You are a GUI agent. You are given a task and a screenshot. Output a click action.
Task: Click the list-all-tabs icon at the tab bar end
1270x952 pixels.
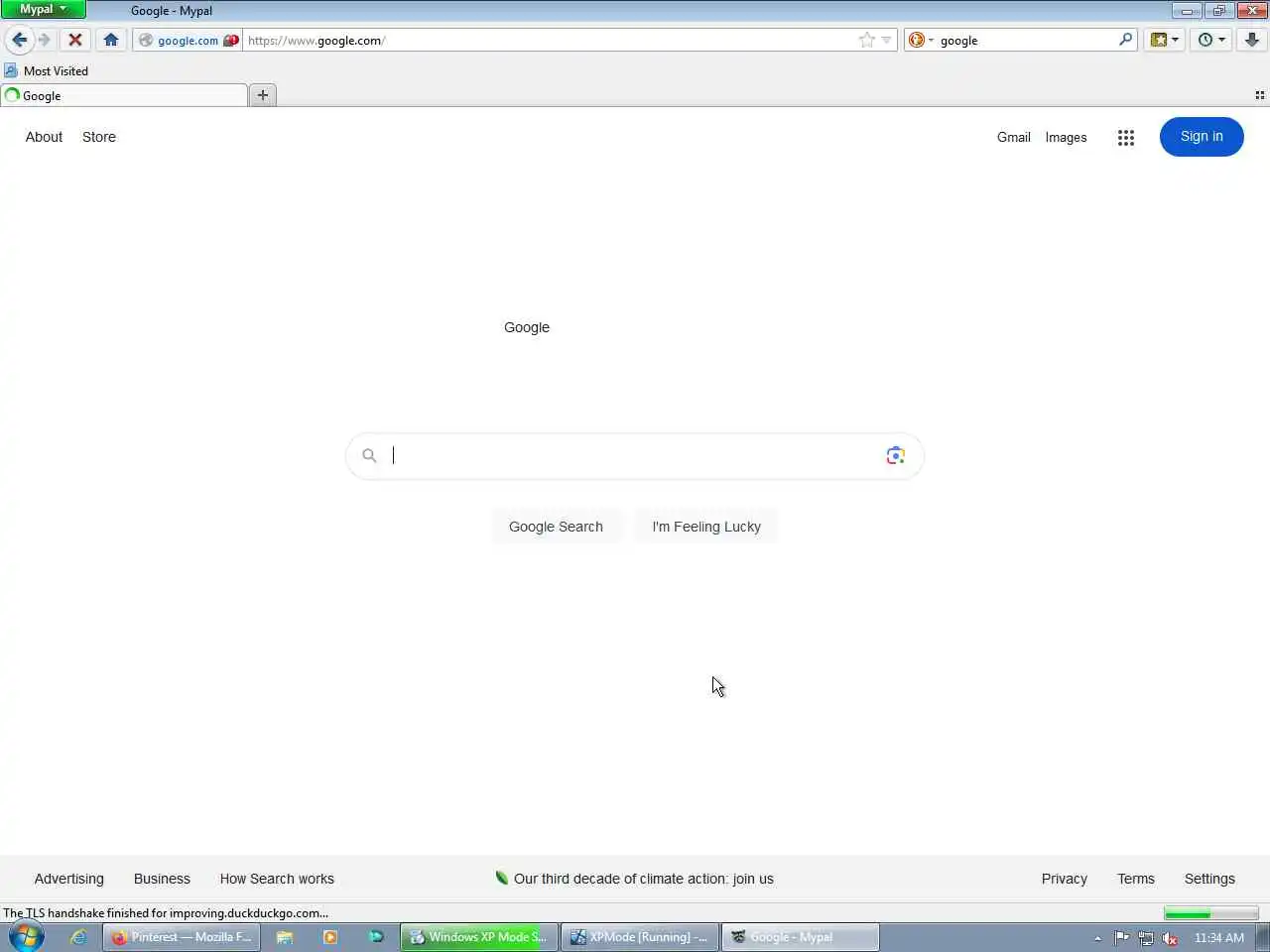pos(1260,95)
